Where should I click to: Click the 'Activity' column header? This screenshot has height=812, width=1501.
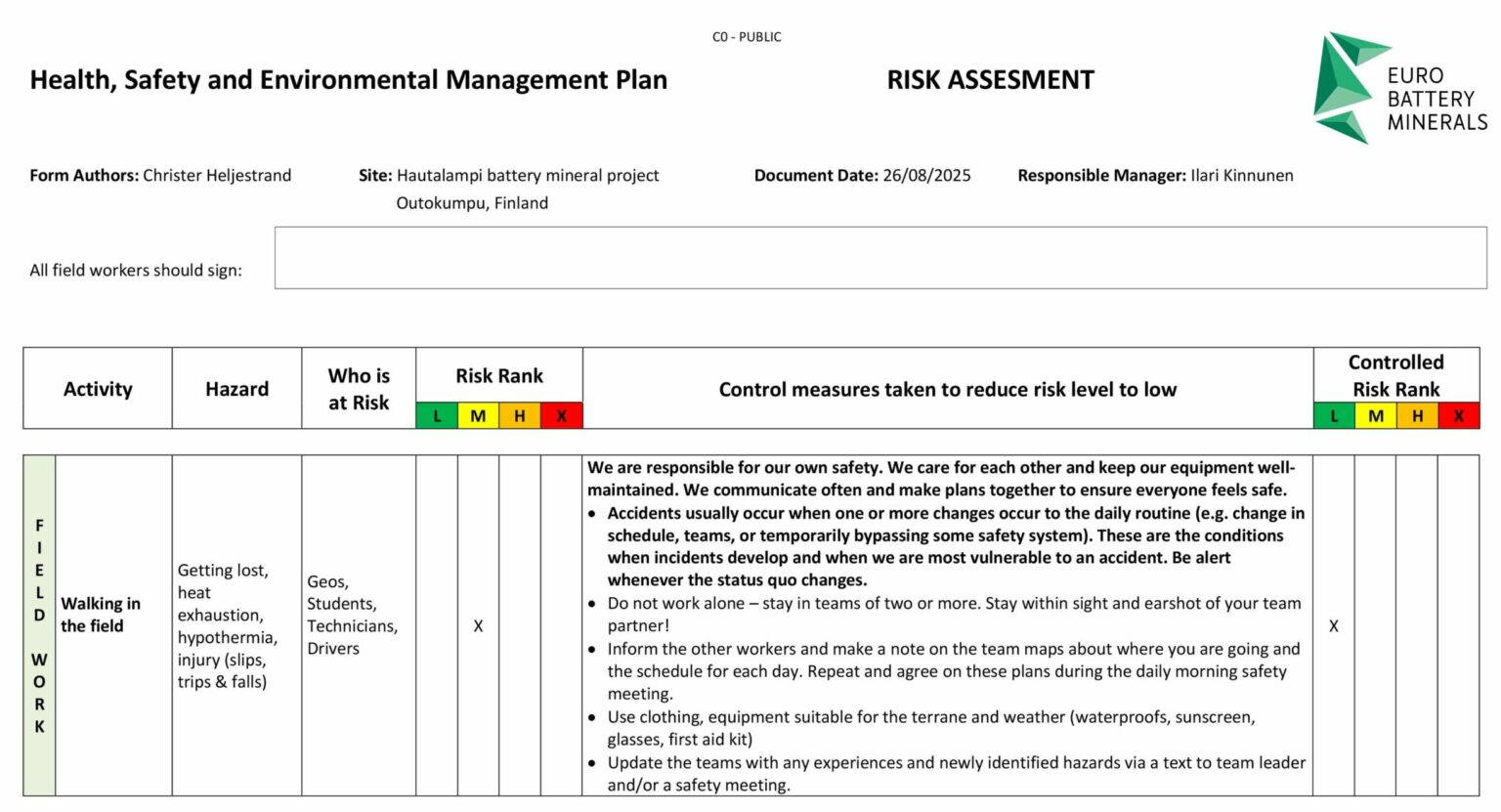(x=98, y=389)
